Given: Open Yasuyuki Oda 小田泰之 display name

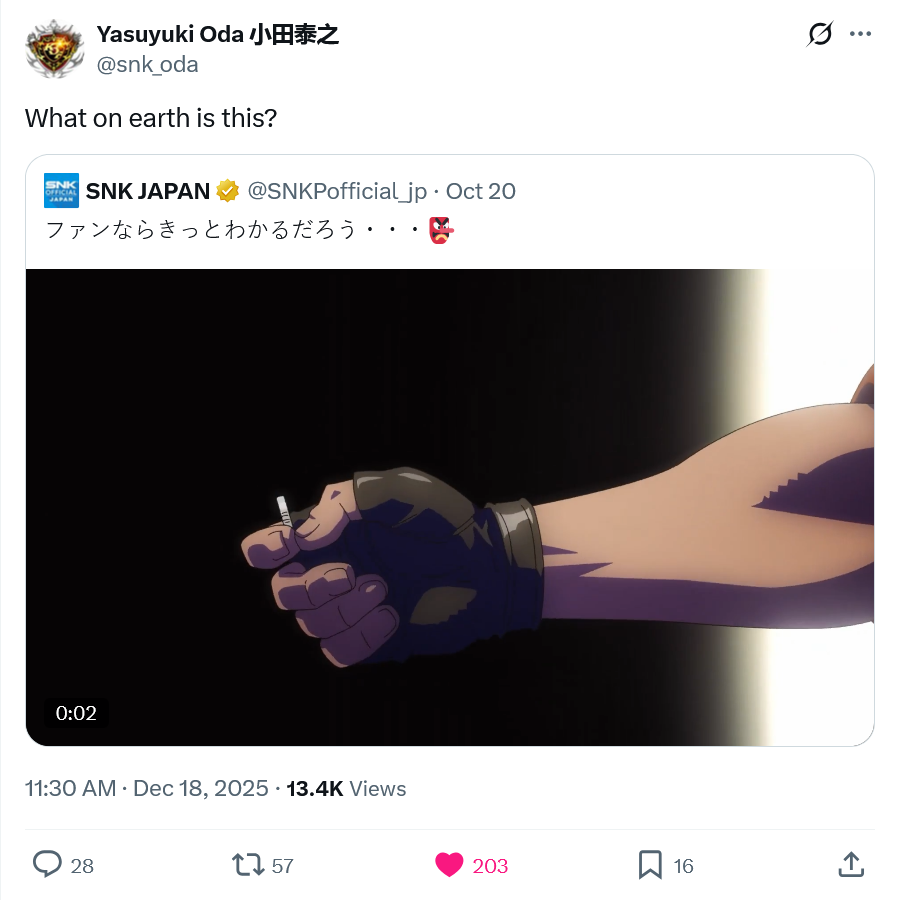Looking at the screenshot, I should (x=217, y=34).
